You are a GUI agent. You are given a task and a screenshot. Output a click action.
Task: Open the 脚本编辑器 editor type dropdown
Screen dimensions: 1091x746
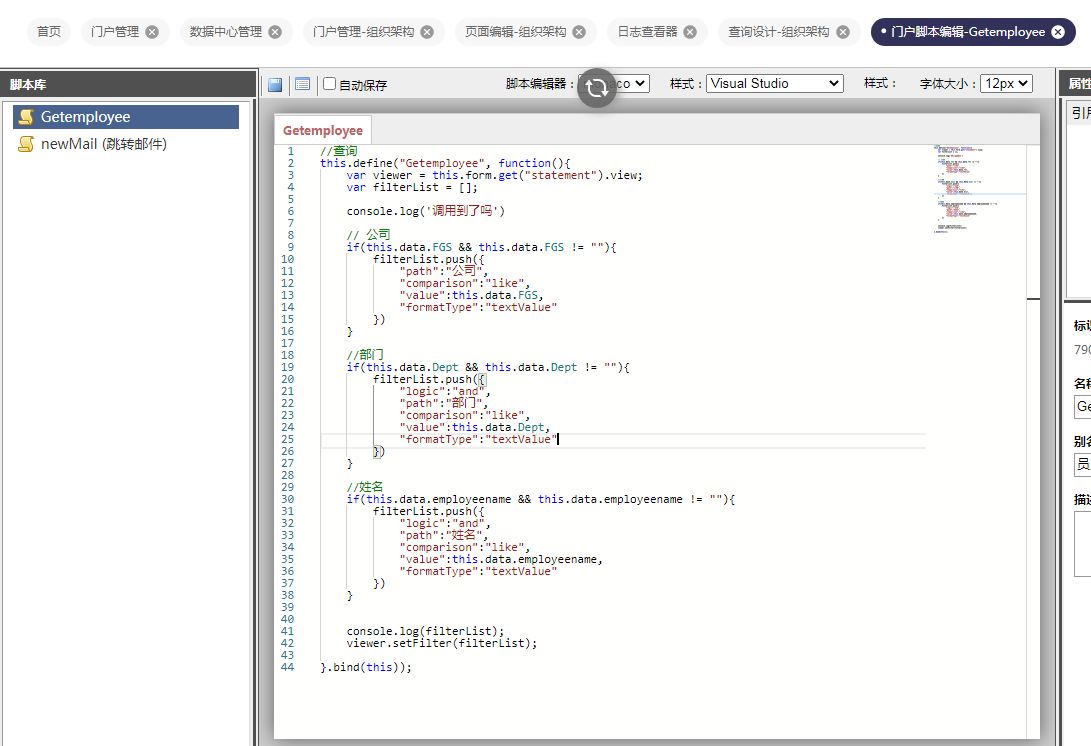pyautogui.click(x=631, y=84)
